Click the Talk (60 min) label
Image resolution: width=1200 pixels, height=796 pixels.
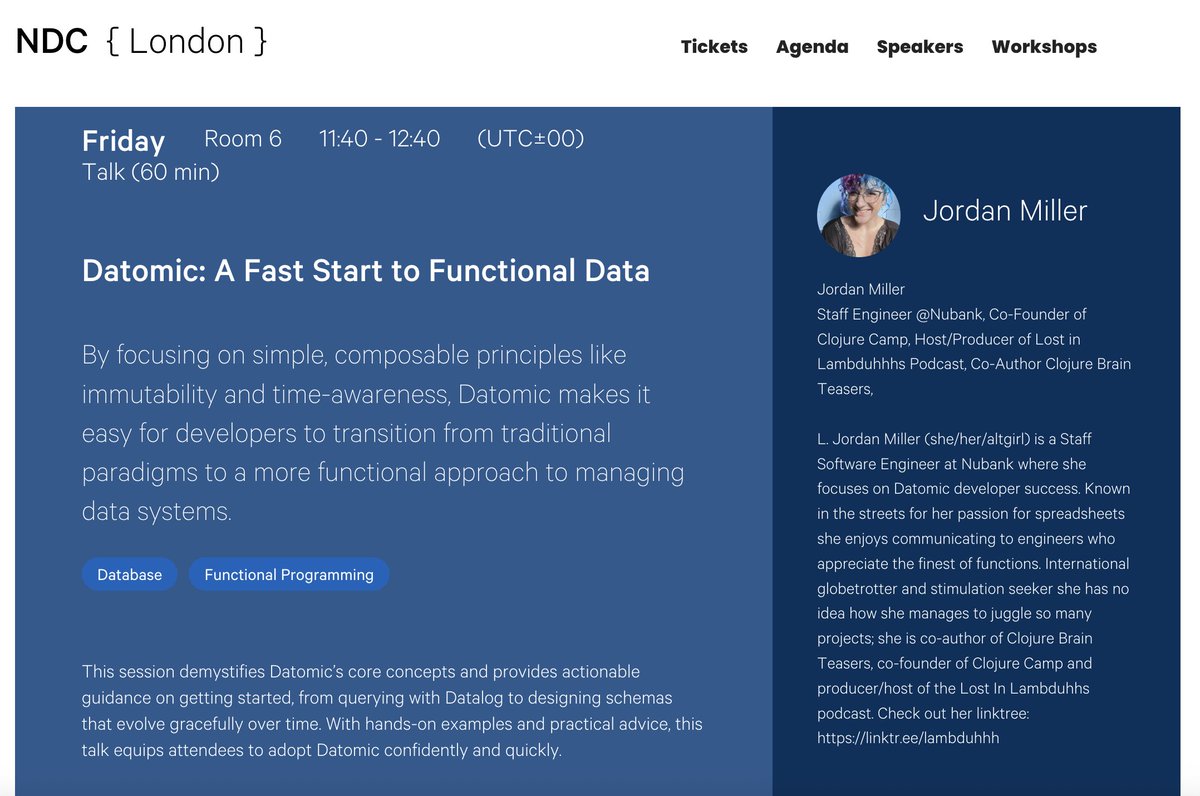point(151,172)
